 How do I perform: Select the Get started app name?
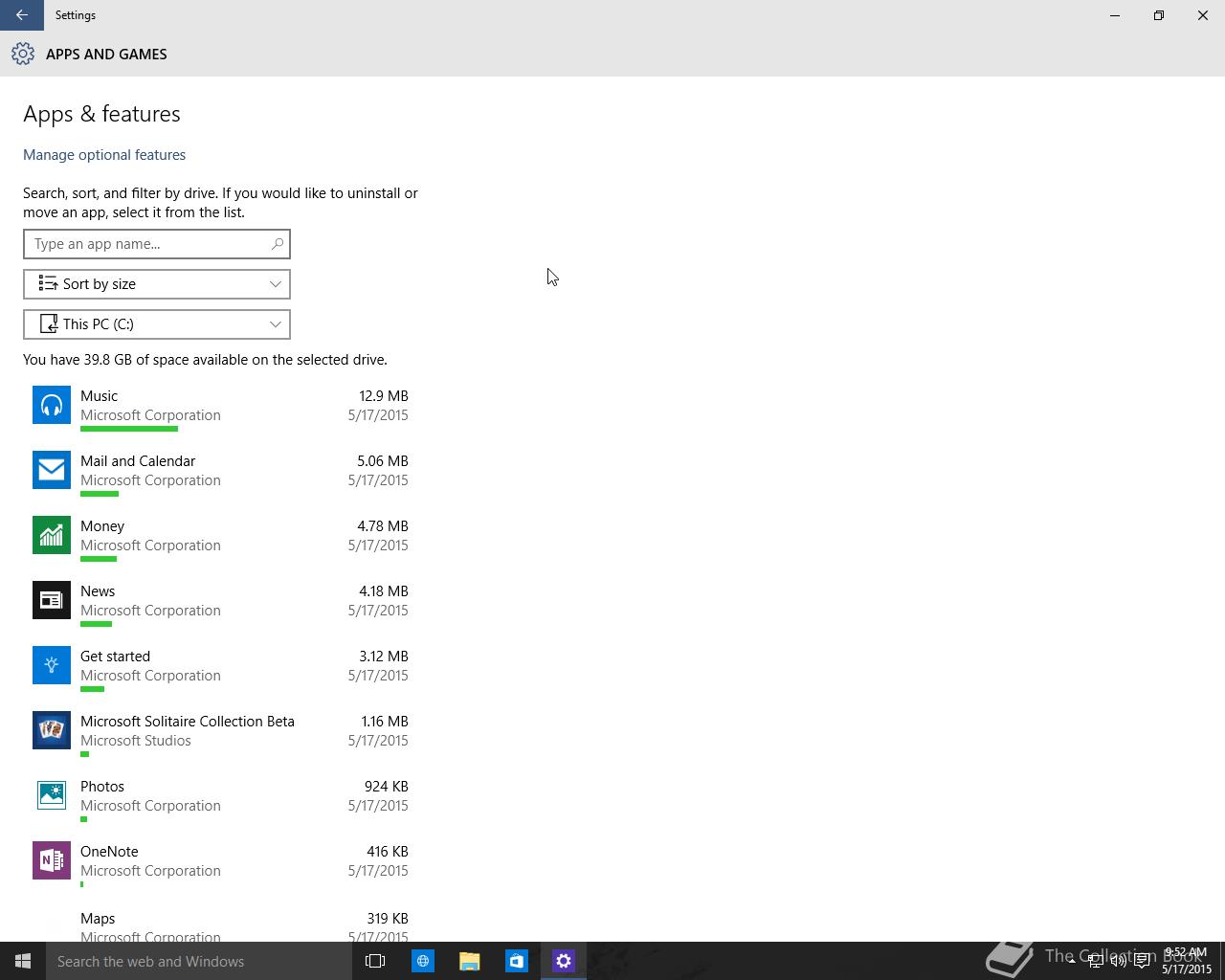point(116,657)
